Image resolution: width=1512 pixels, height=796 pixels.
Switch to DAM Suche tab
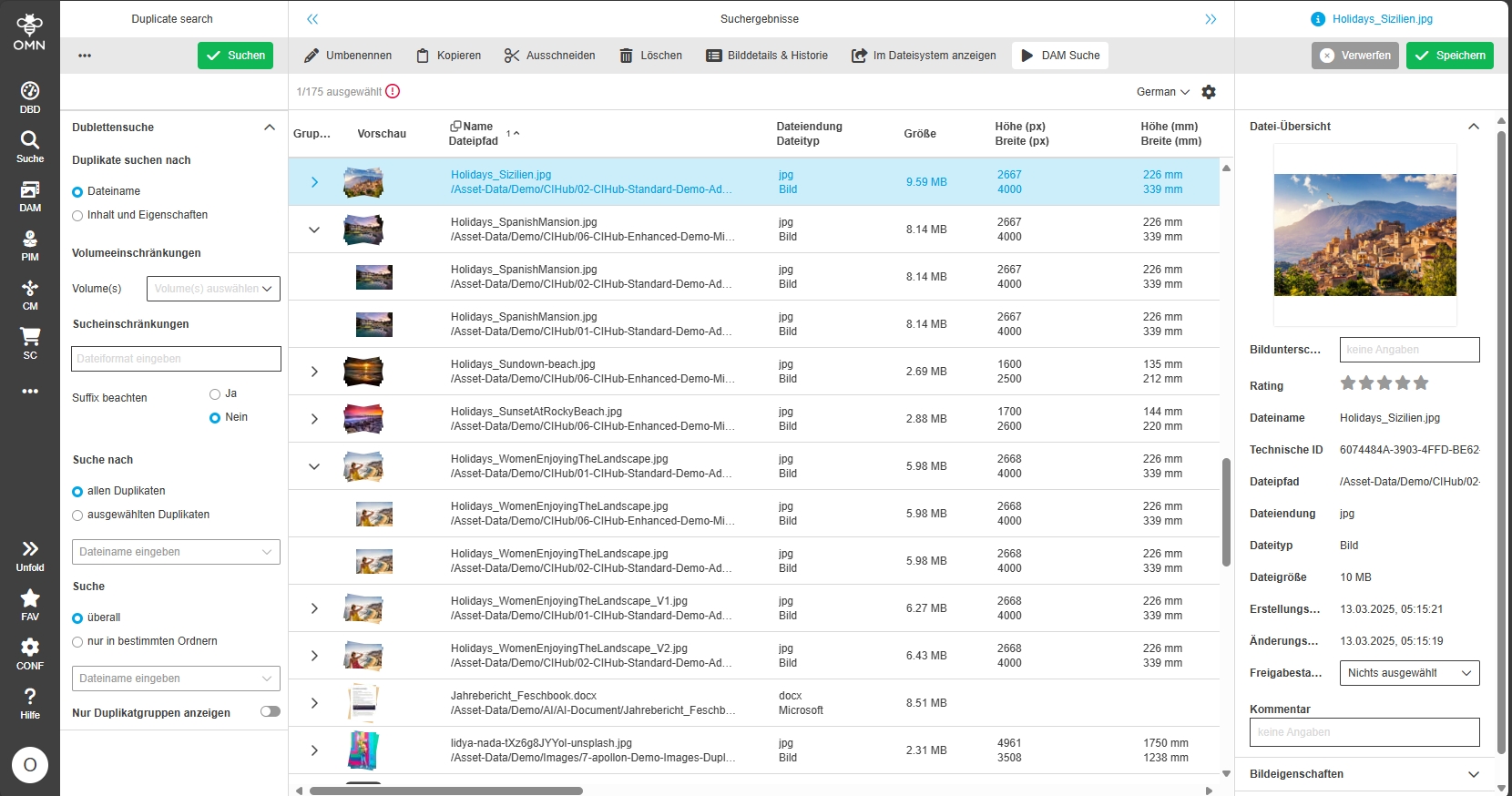pos(1060,56)
